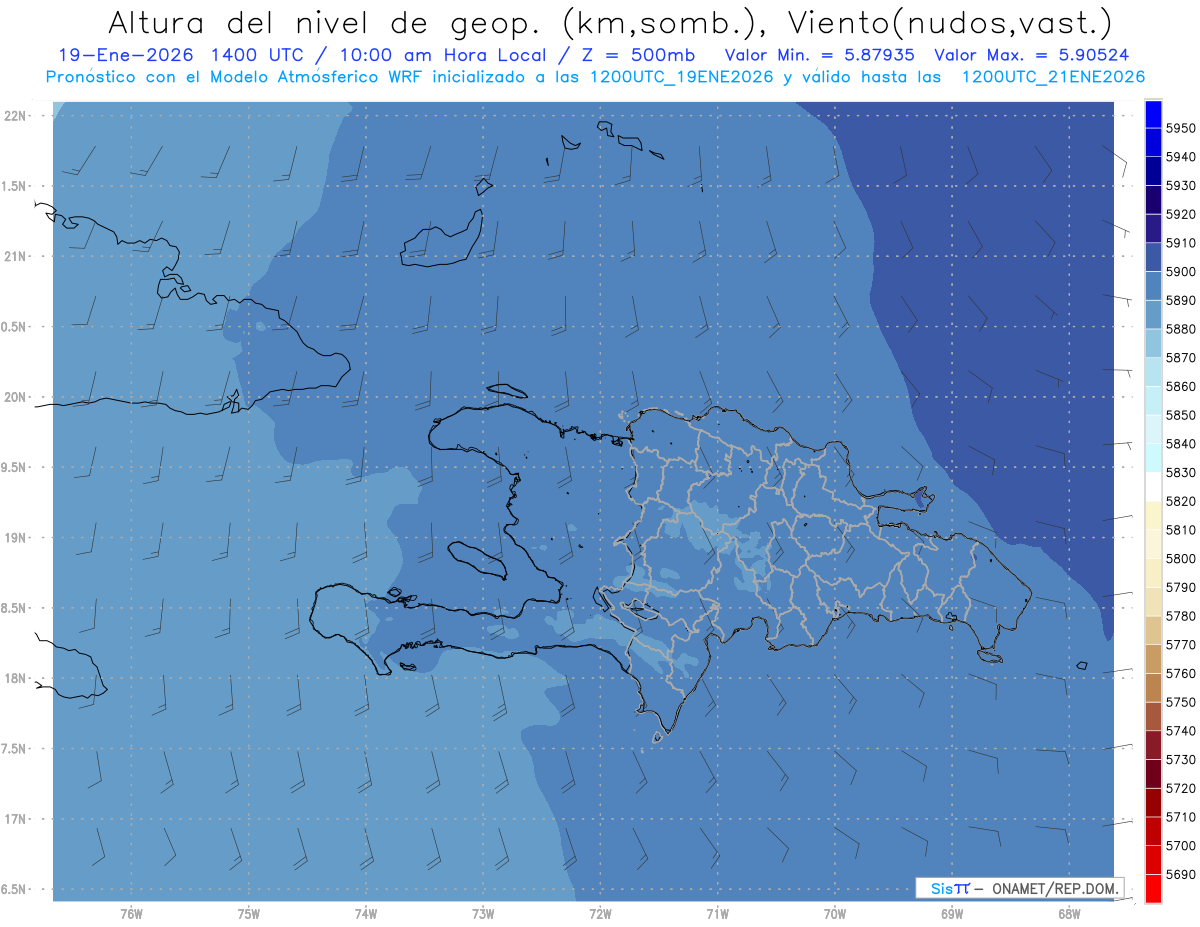Click the 20N latitude axis label
The height and width of the screenshot is (927, 1200).
pos(15,397)
